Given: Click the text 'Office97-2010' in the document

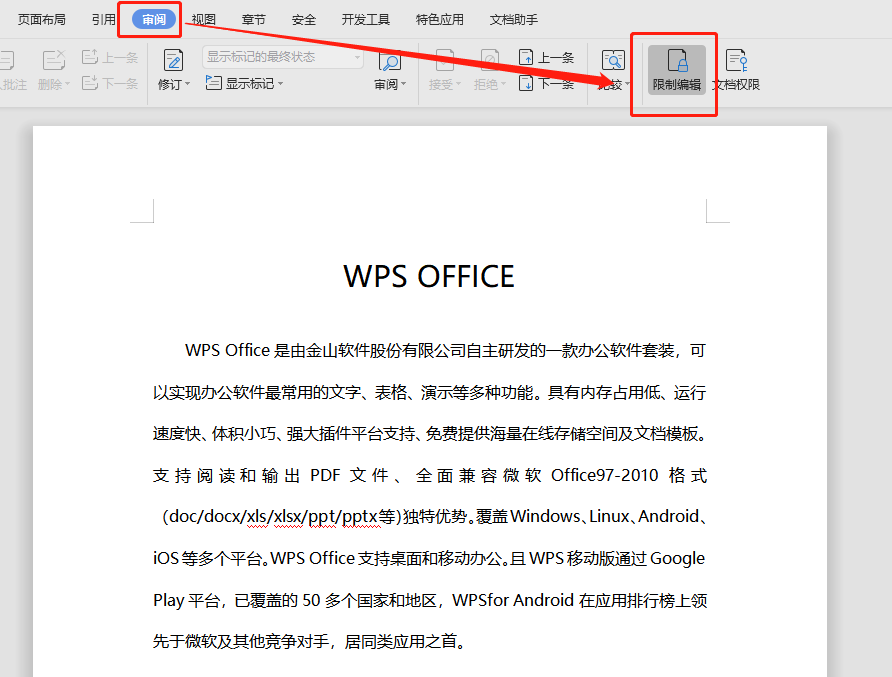Looking at the screenshot, I should pos(605,475).
